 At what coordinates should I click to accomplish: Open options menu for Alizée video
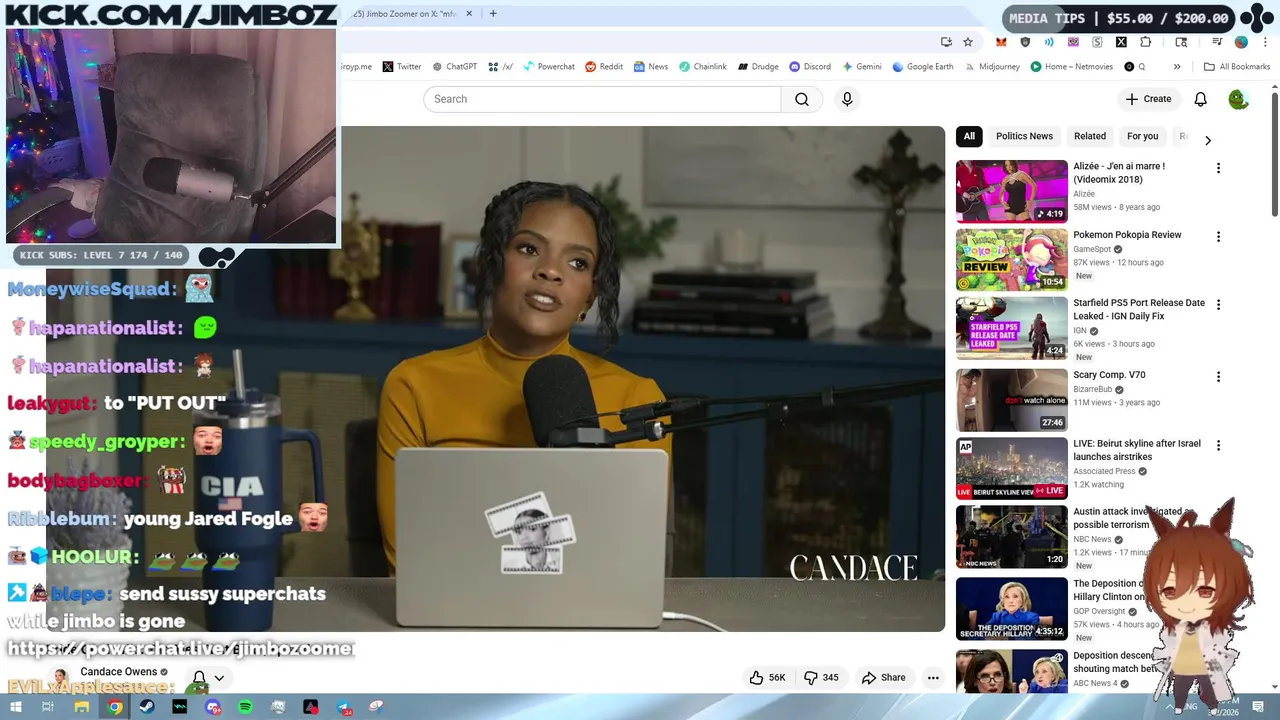pos(1218,168)
